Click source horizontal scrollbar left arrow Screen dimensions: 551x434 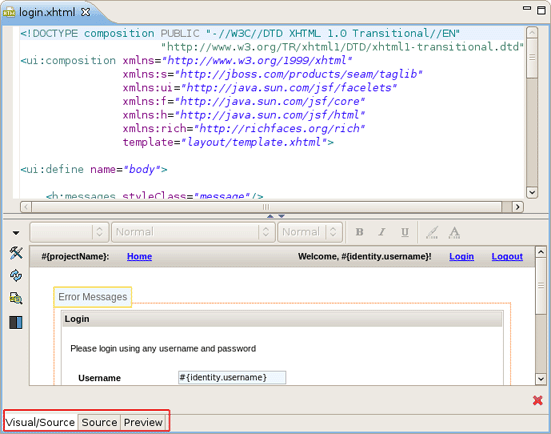26,207
